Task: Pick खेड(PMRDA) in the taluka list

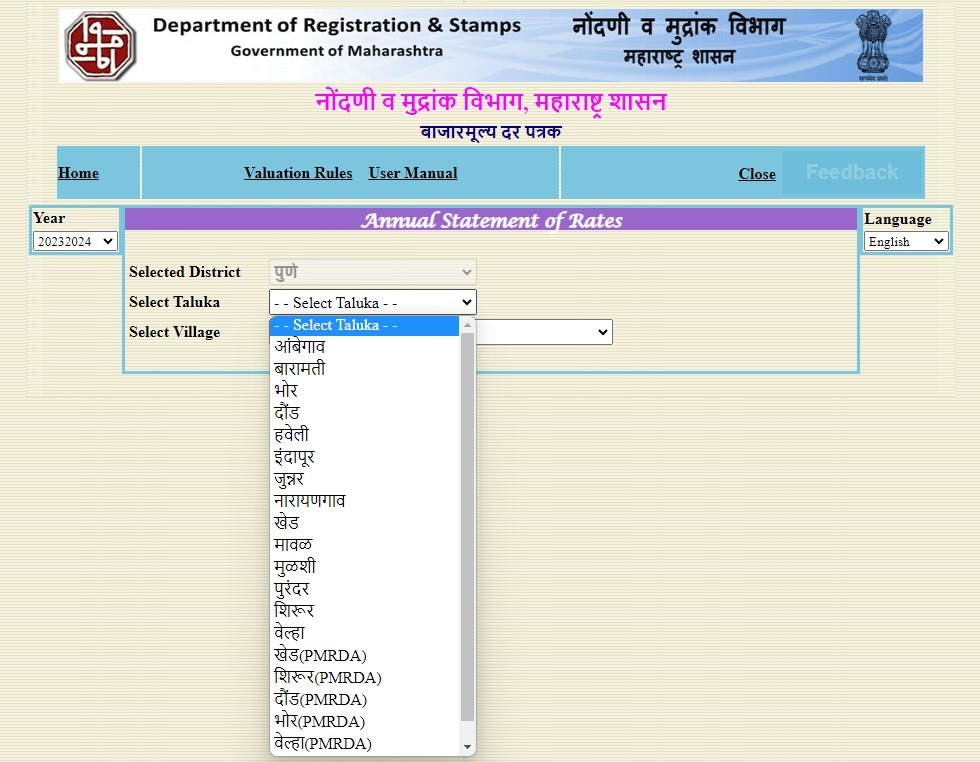Action: [320, 655]
